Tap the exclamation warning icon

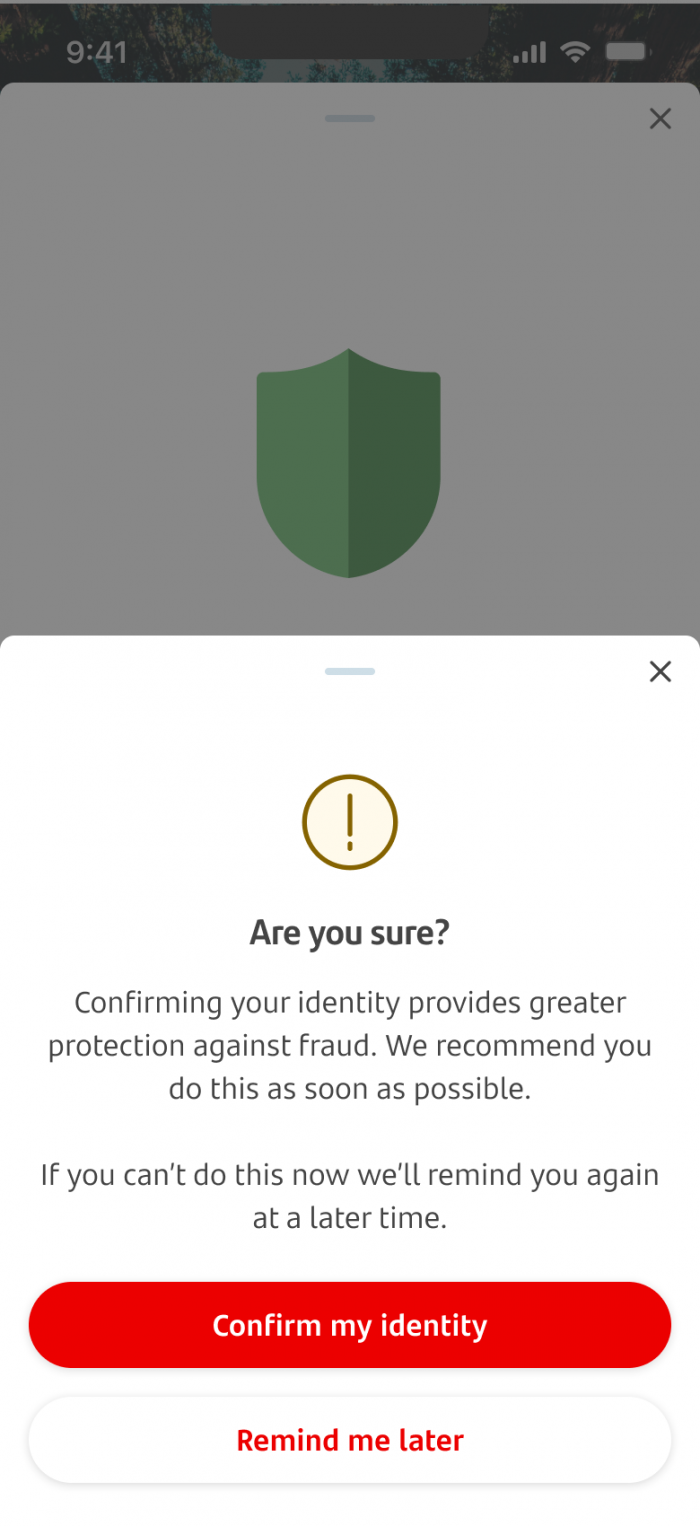[349, 822]
